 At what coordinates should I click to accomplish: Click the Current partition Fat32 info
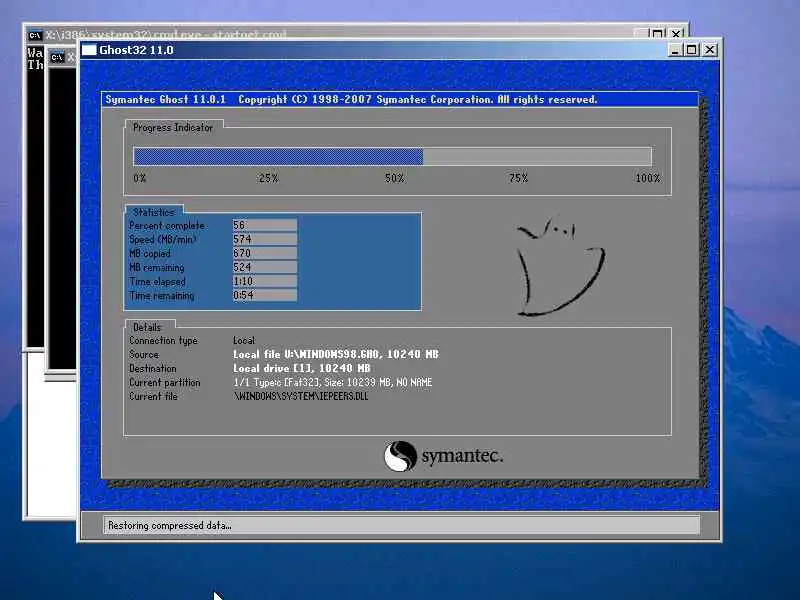point(333,382)
